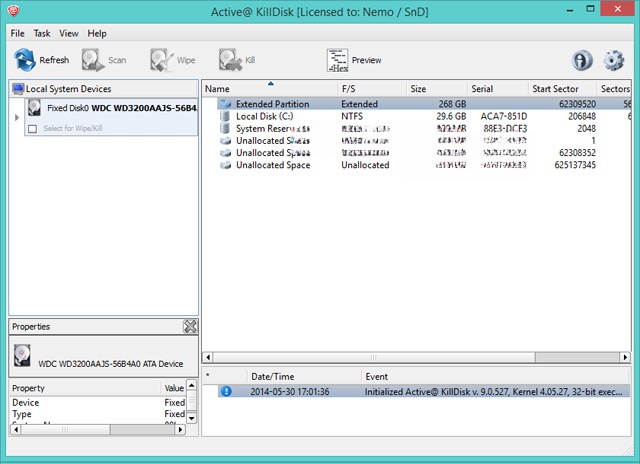This screenshot has height=464, width=640.
Task: Click the Device property row
Action: [x=98, y=402]
